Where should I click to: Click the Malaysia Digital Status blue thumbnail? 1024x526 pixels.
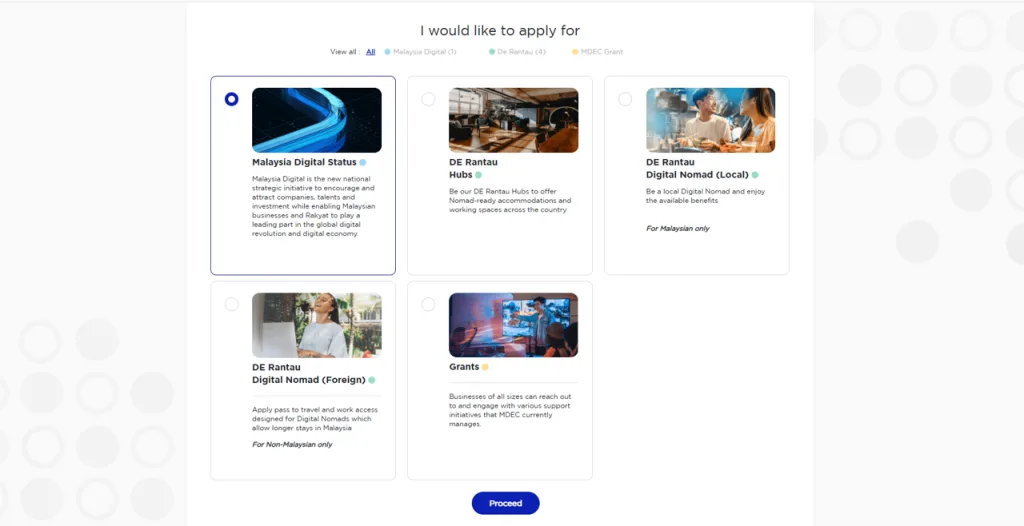click(317, 120)
